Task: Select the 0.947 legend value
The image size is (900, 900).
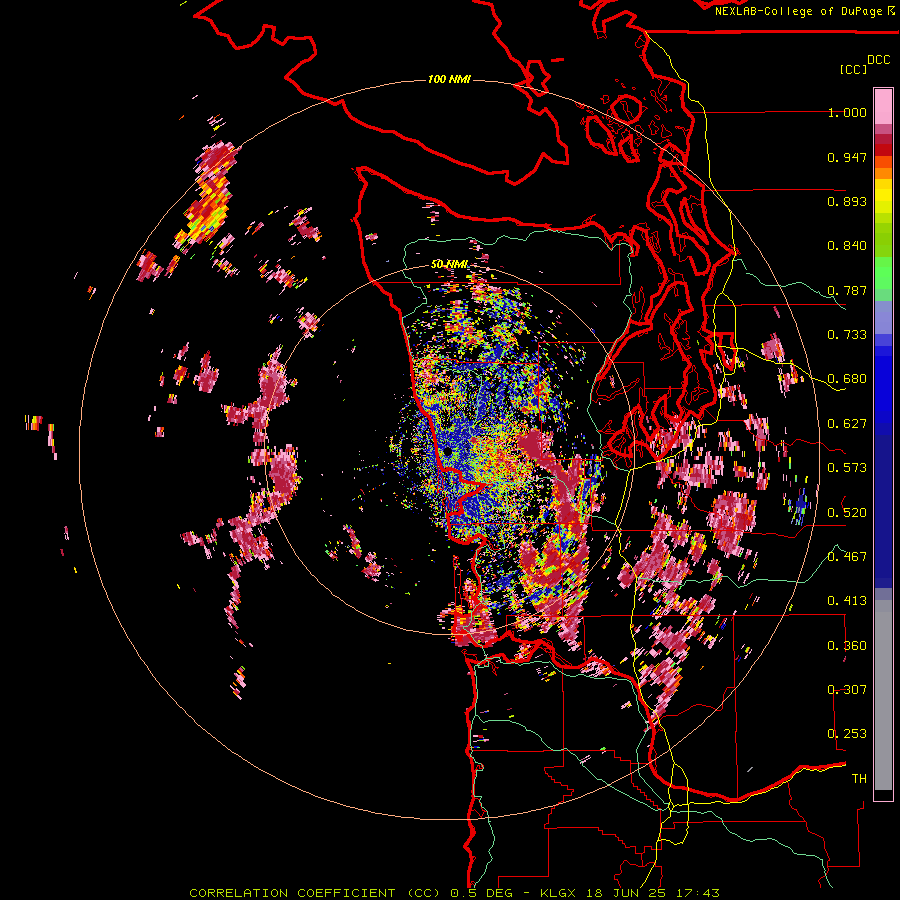Action: click(847, 157)
